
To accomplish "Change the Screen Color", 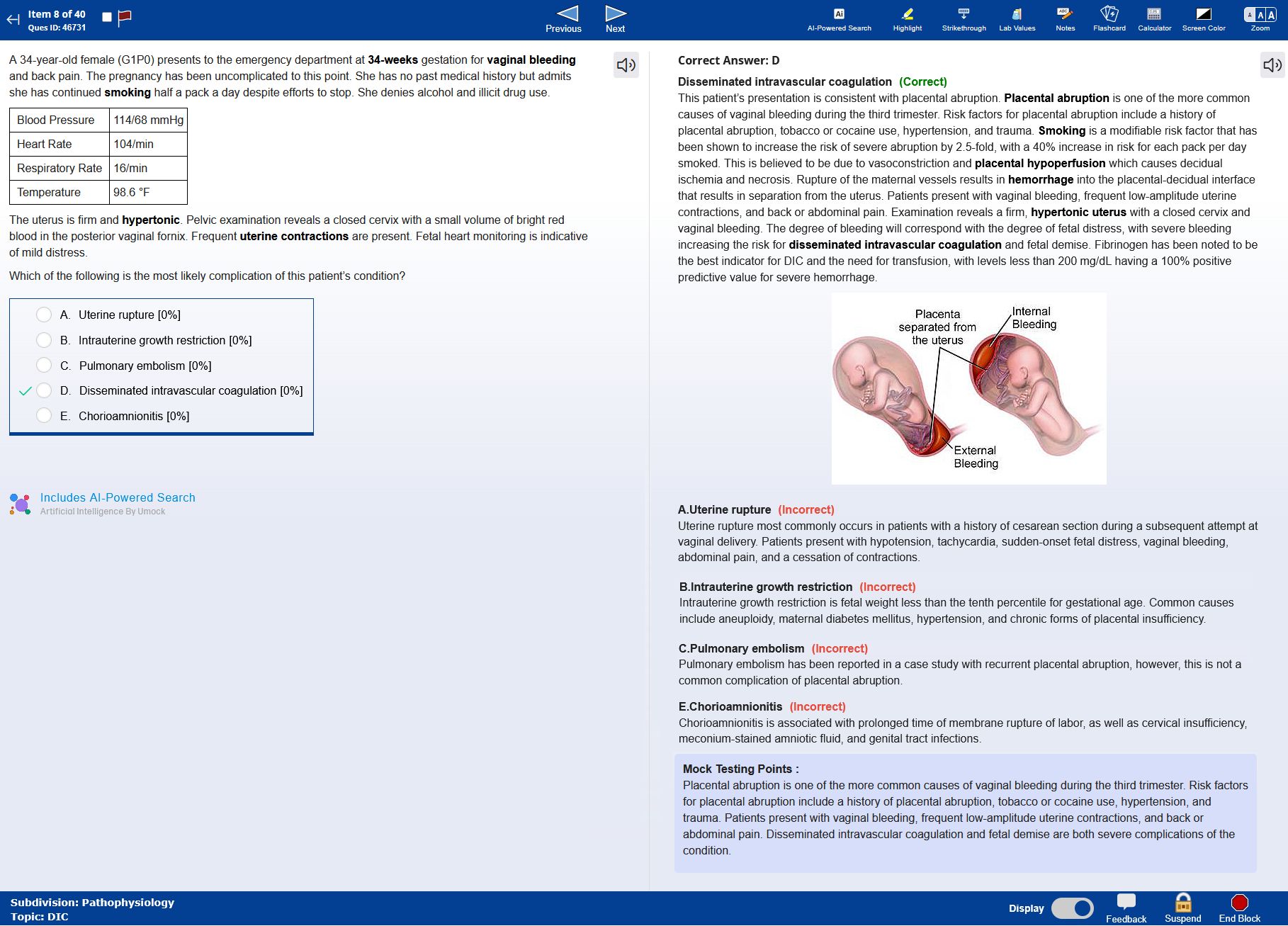I will 1204,20.
